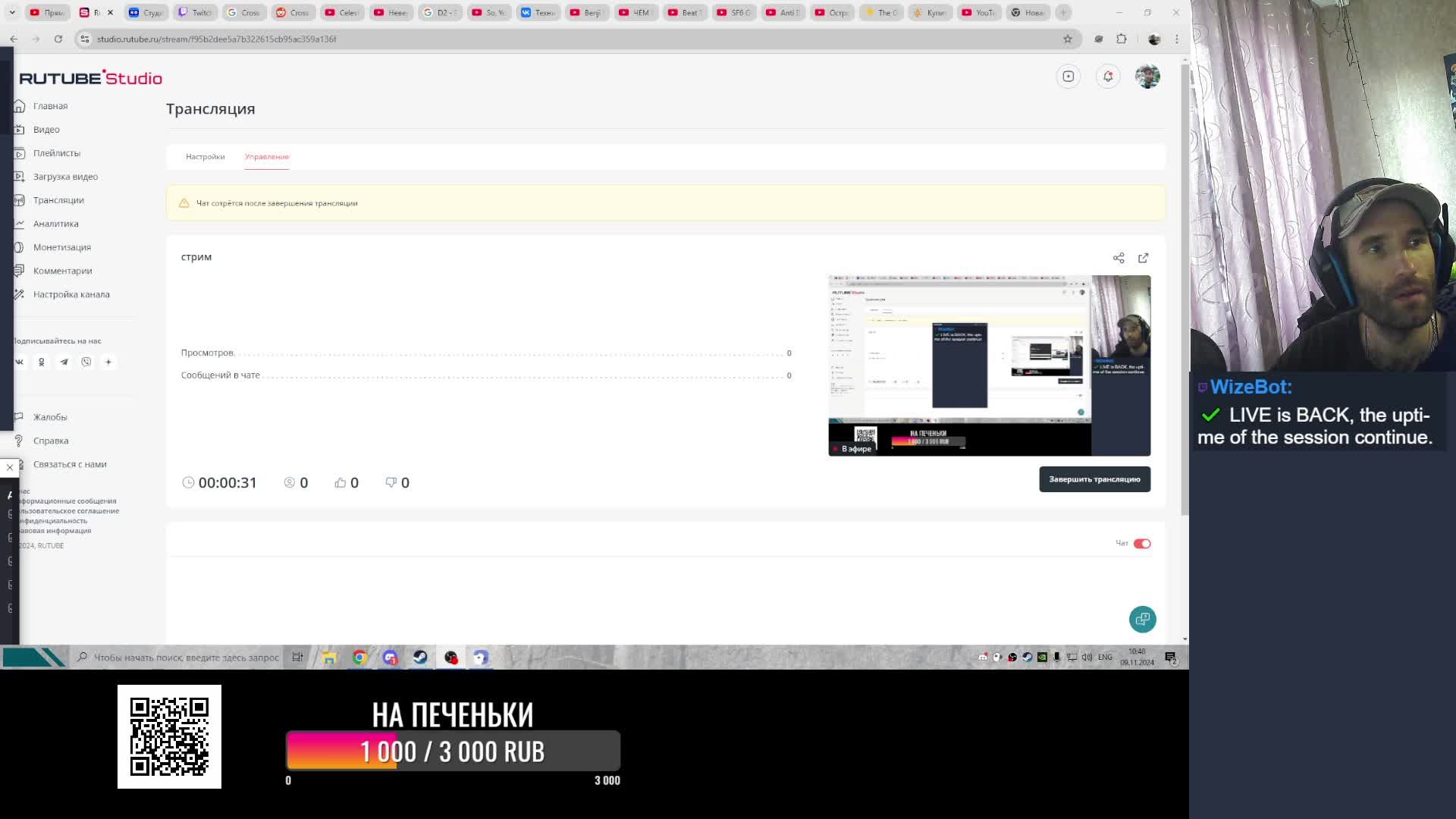Expand the browser tab search dropdown arrow
Screen dimensions: 1456x819
pyautogui.click(x=12, y=12)
